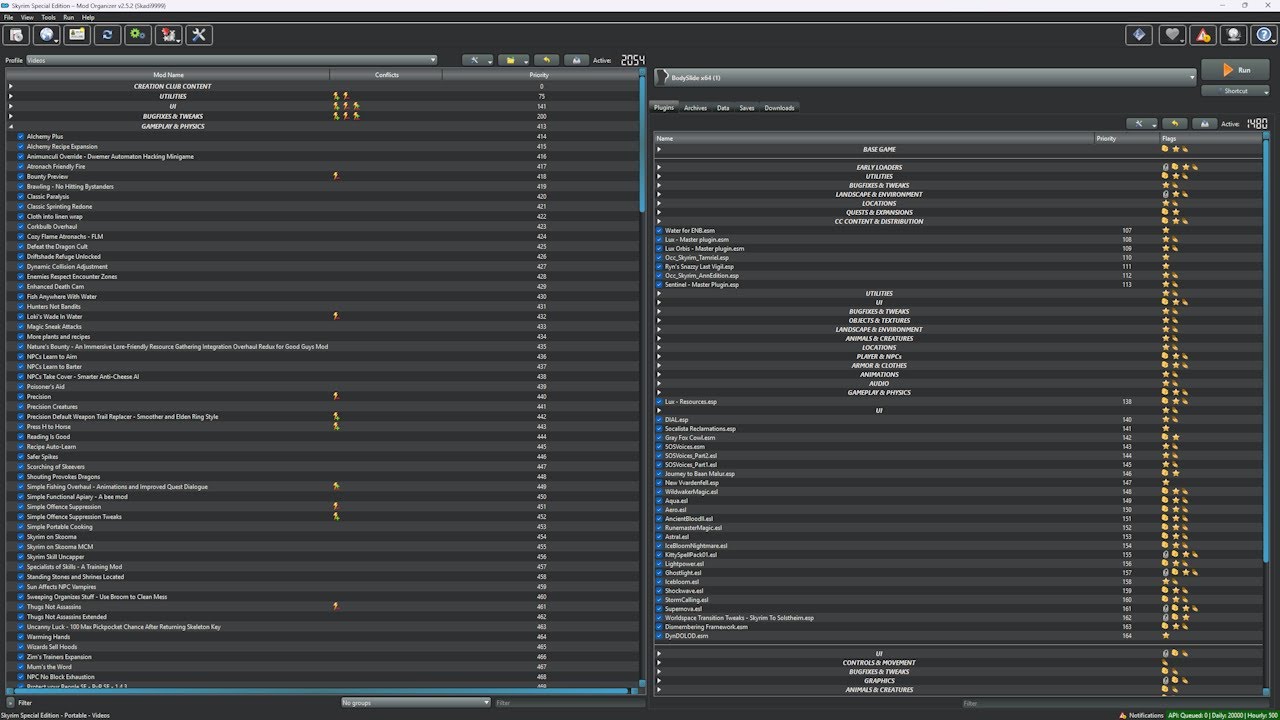Image resolution: width=1280 pixels, height=720 pixels.
Task: Click the flag icons for DynDOLOD.esm
Action: pos(1166,636)
